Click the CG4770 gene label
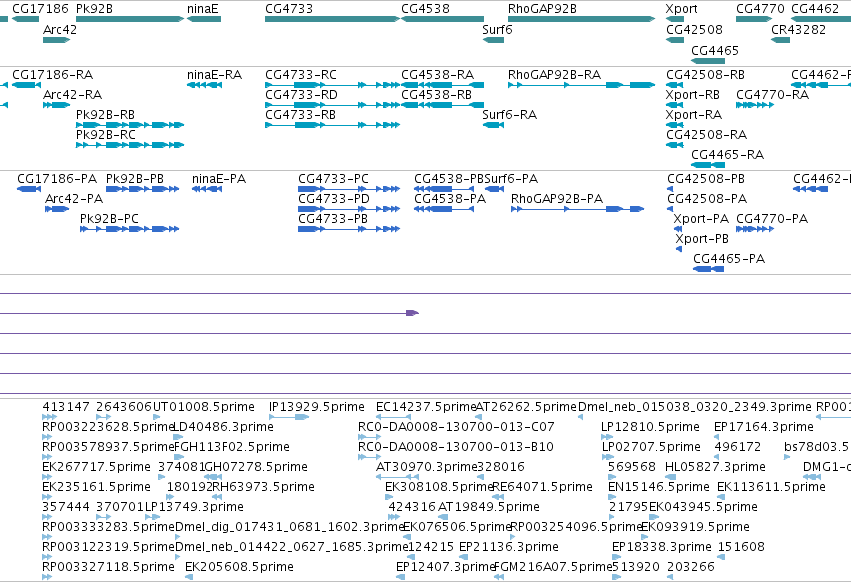The image size is (851, 582). [x=760, y=9]
